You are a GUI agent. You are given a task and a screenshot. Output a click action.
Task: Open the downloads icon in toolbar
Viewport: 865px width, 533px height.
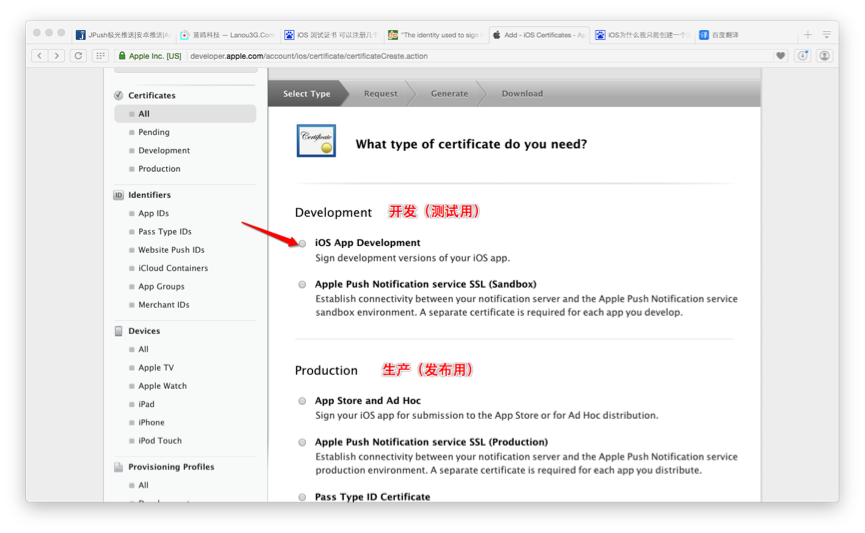[x=803, y=56]
